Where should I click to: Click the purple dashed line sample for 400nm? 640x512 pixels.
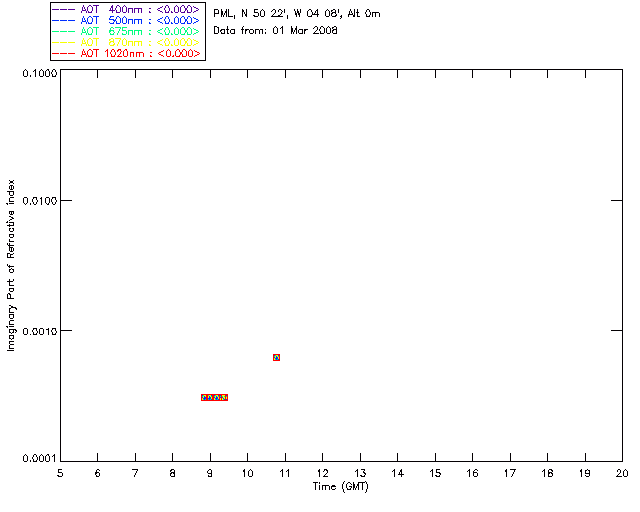[64, 9]
